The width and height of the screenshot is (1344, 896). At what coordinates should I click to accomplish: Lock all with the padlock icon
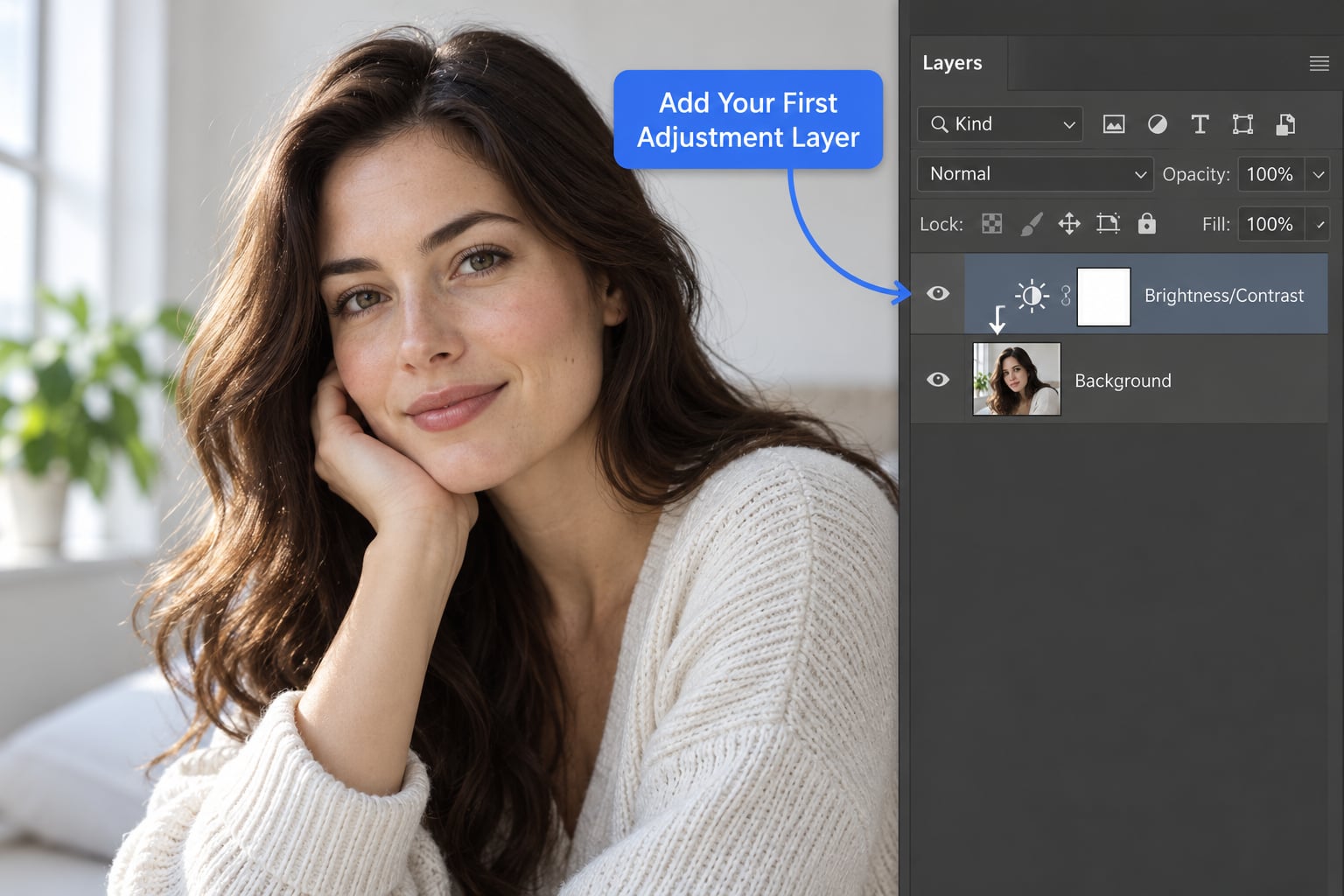[x=1146, y=224]
